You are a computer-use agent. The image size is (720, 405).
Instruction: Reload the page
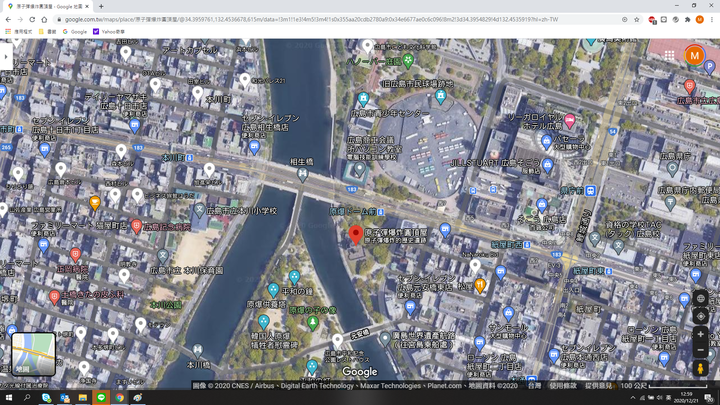point(32,19)
